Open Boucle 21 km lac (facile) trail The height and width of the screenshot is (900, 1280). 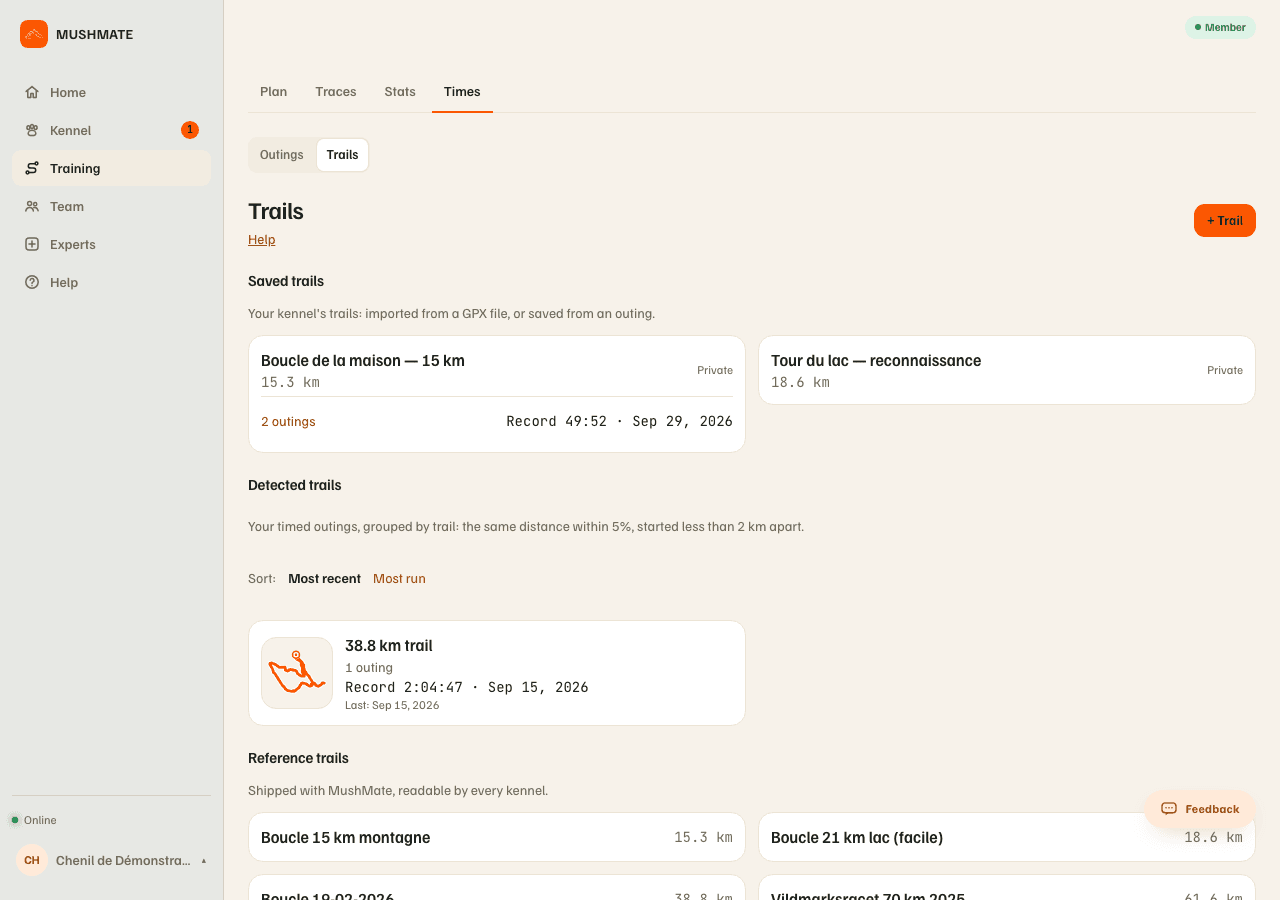(1007, 837)
